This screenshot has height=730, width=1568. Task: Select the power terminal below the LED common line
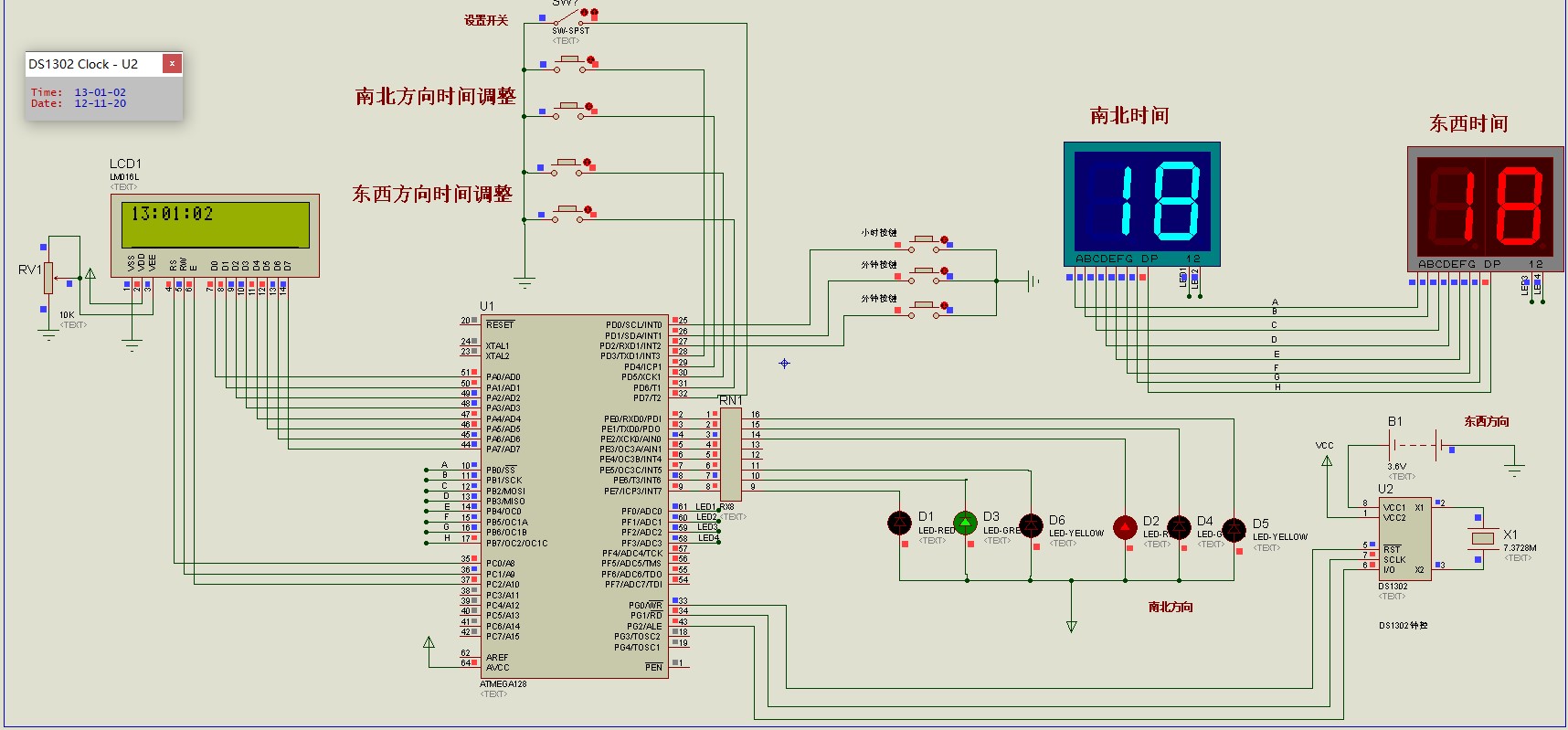click(x=1072, y=626)
